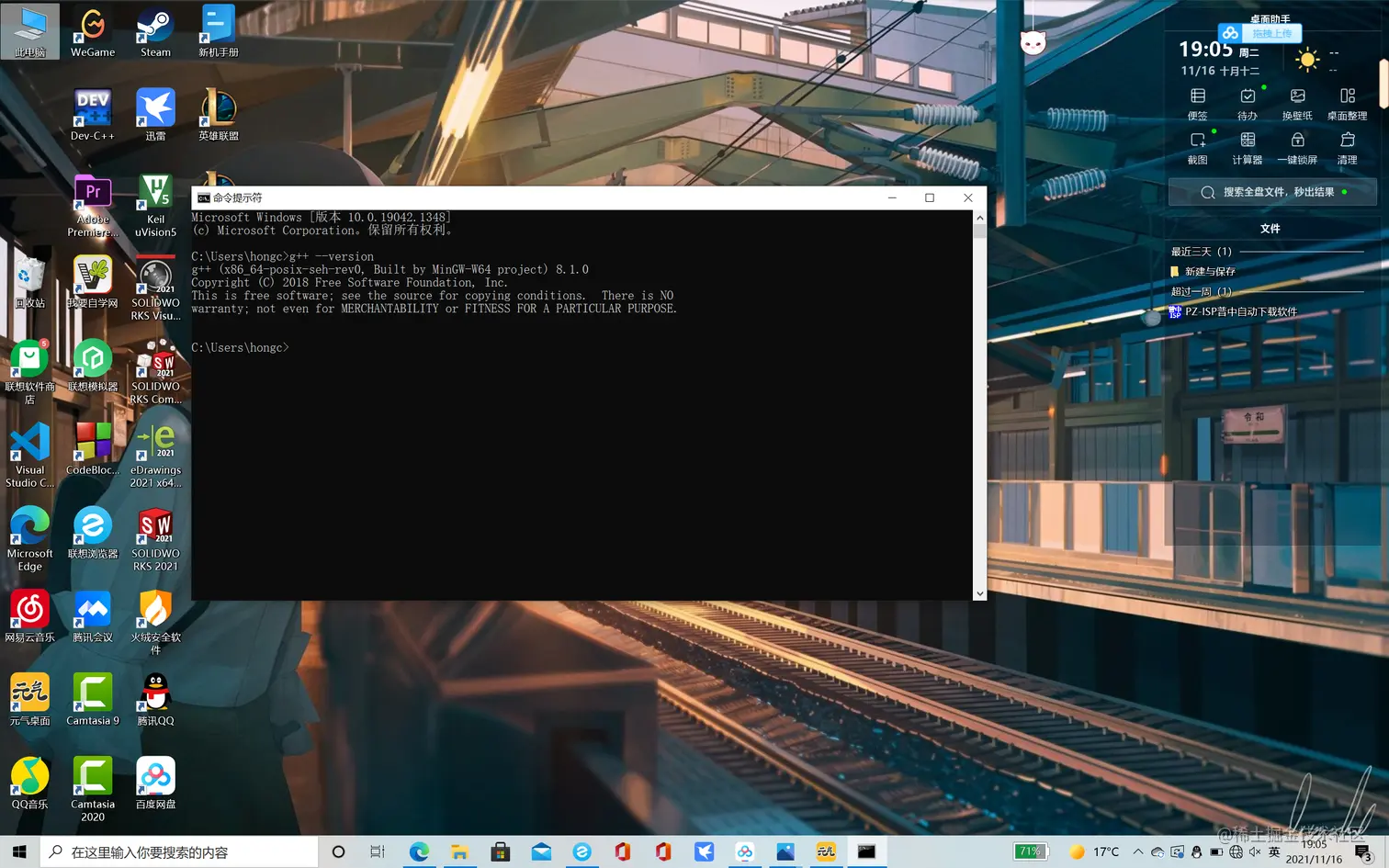Screen dimensions: 1389x868
Task: Click 换壁纸 to change wallpaper
Action: pos(1297,104)
